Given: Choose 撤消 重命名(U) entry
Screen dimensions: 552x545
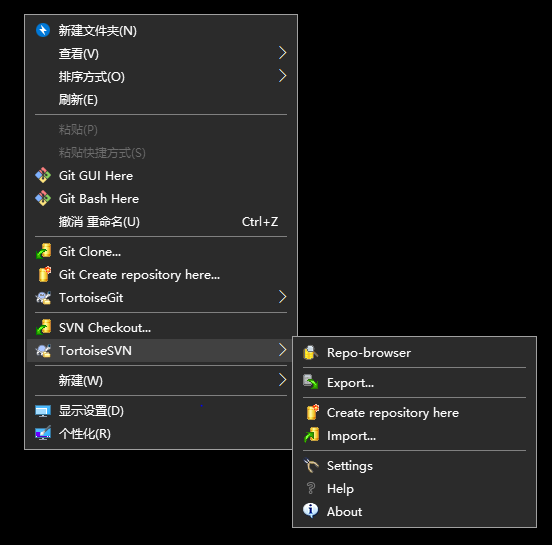Looking at the screenshot, I should (161, 221).
